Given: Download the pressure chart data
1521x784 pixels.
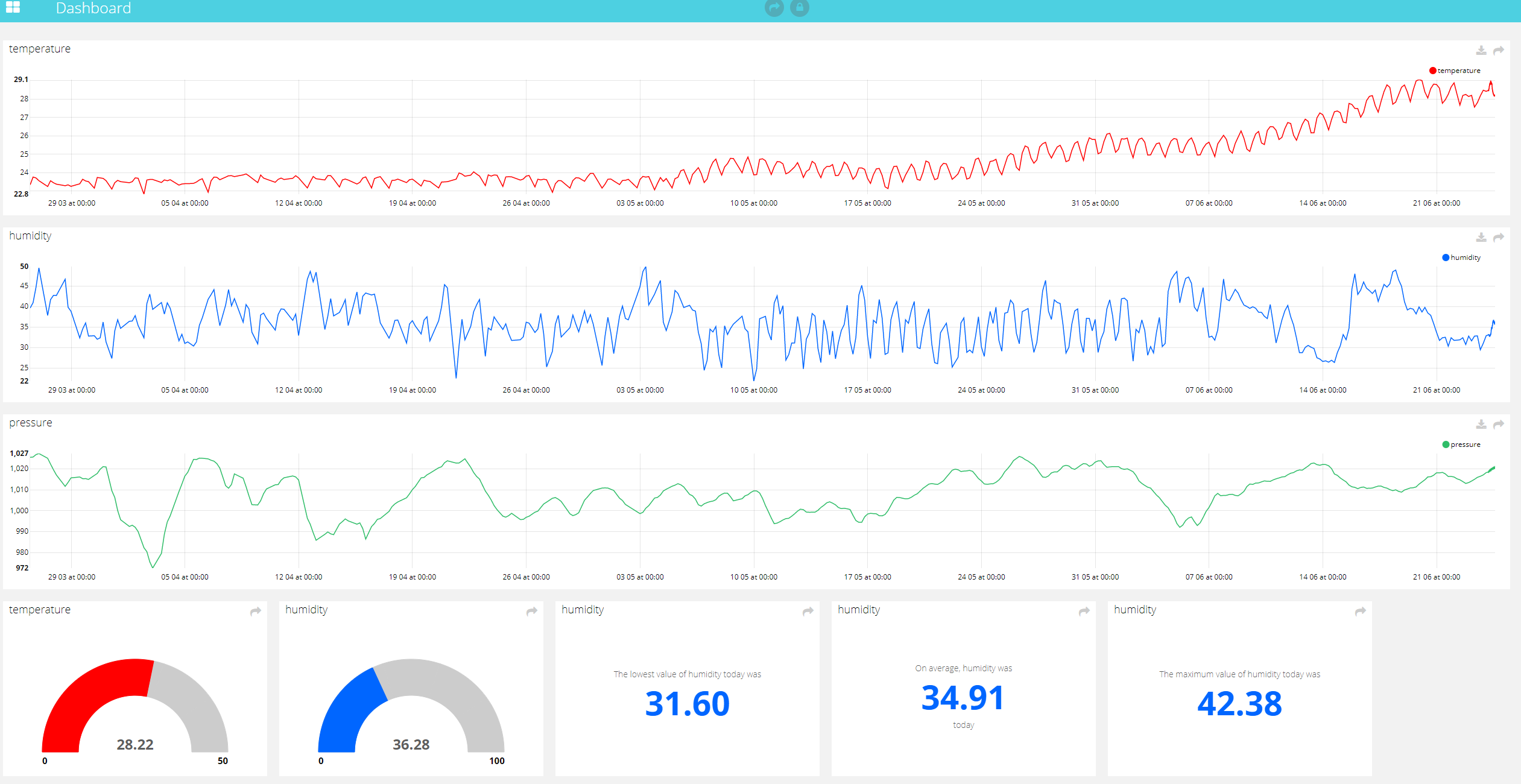Looking at the screenshot, I should click(x=1481, y=424).
